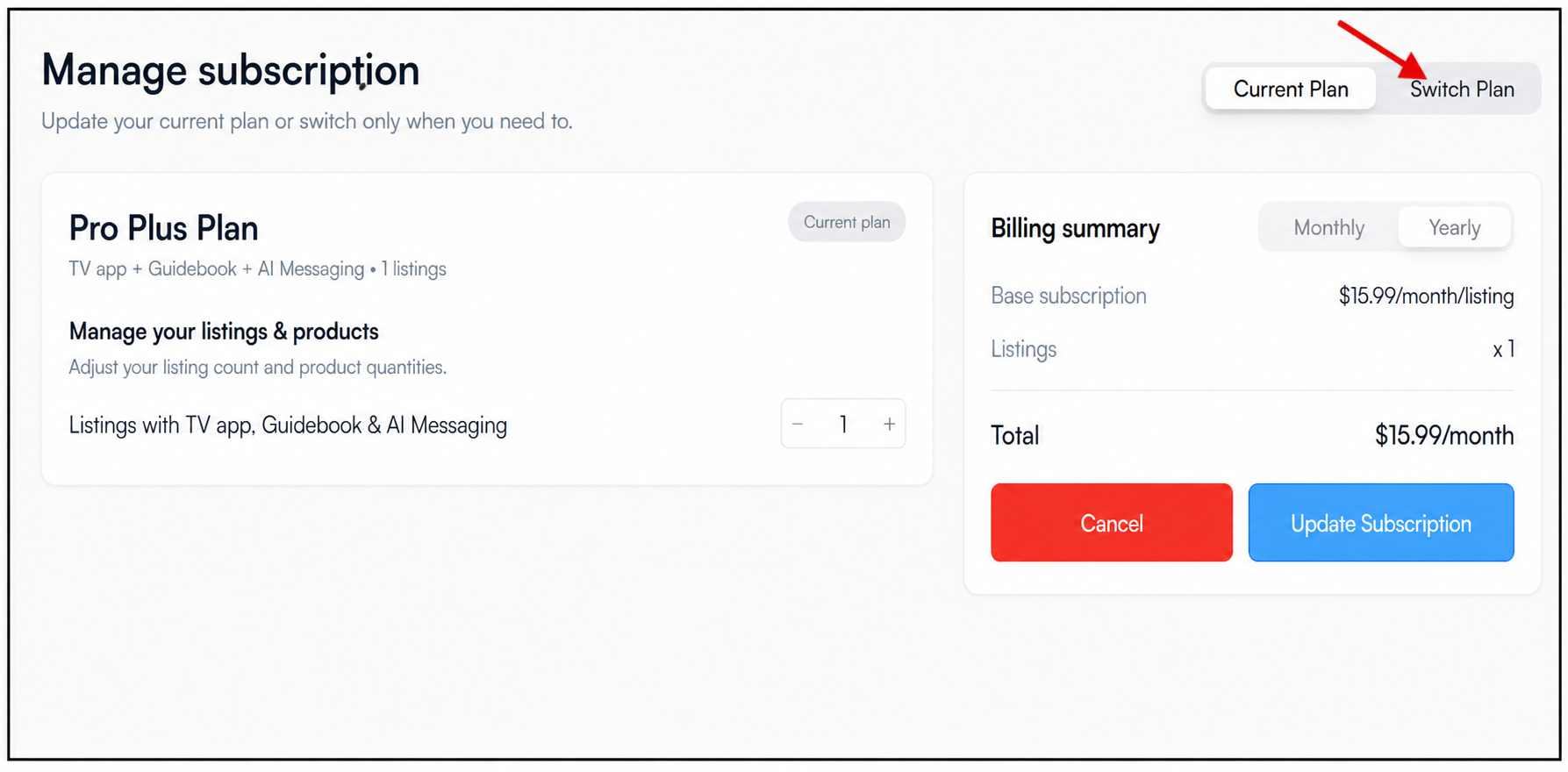Decrease listing count with minus icon

click(x=798, y=425)
